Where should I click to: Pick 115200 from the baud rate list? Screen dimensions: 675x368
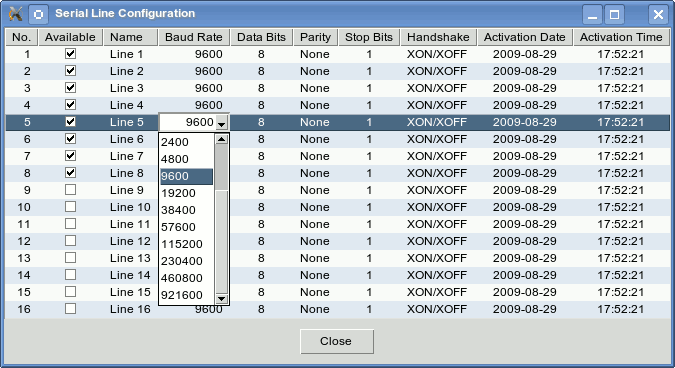(x=186, y=244)
